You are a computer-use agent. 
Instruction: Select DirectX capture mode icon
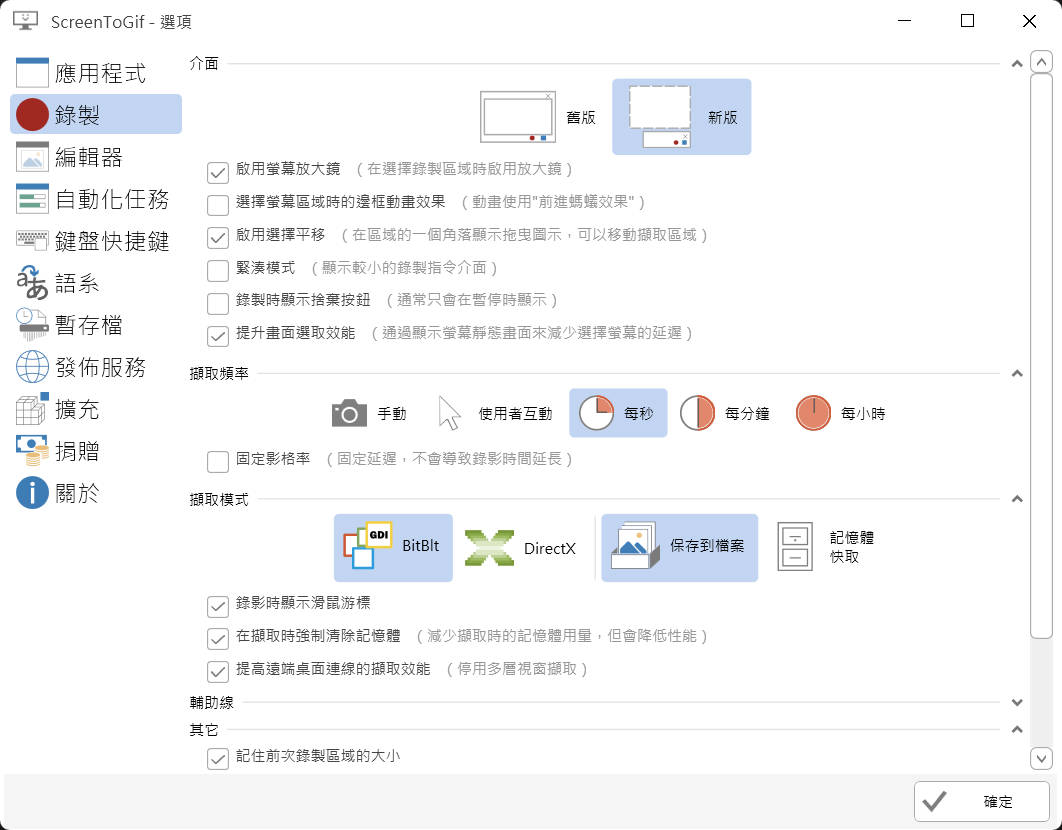489,547
